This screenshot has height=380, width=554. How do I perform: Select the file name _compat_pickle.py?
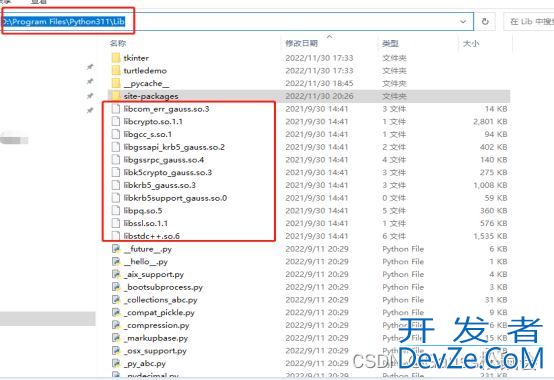click(x=159, y=313)
